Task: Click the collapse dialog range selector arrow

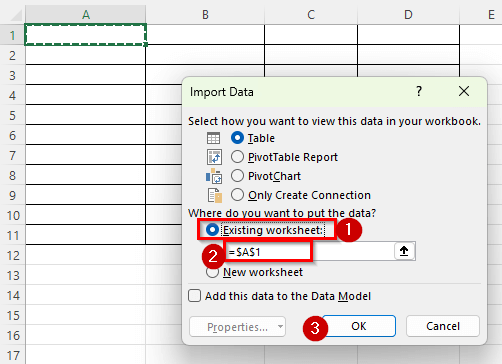Action: pyautogui.click(x=404, y=251)
